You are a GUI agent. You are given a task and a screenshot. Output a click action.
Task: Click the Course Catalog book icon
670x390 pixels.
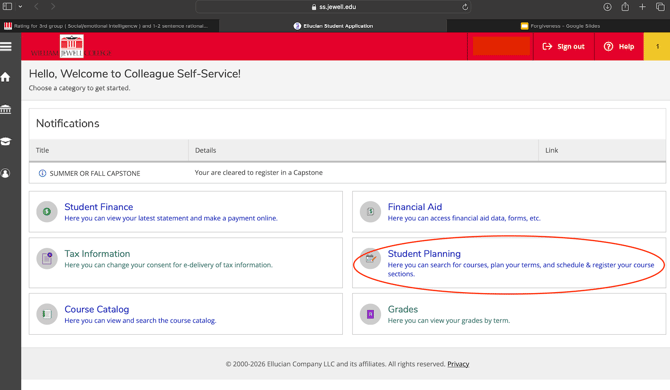[47, 314]
